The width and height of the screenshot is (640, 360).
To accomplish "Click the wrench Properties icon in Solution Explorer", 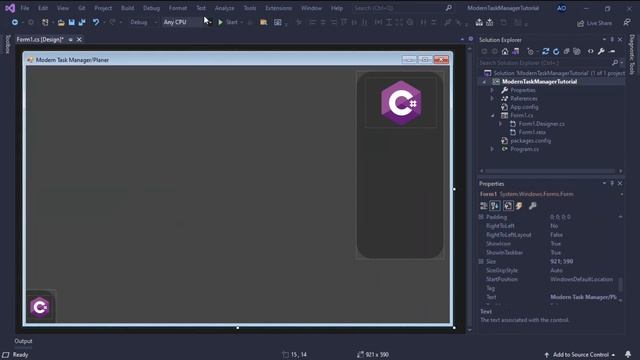I will (x=601, y=51).
